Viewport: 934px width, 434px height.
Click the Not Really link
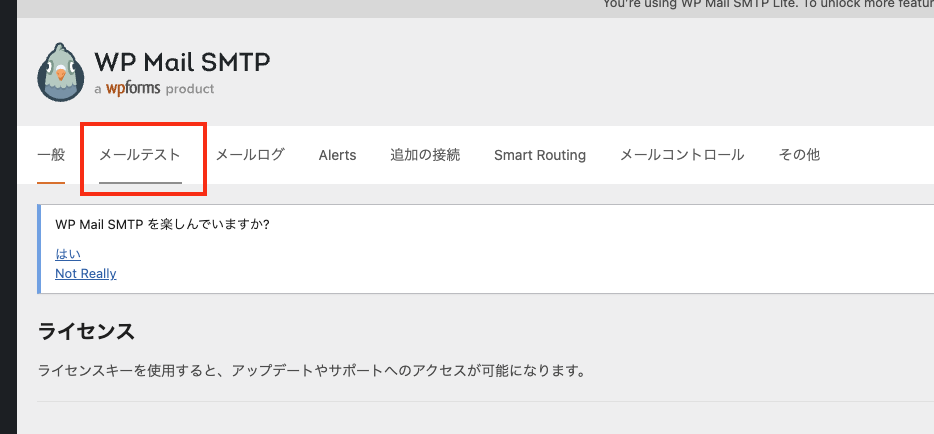click(86, 274)
